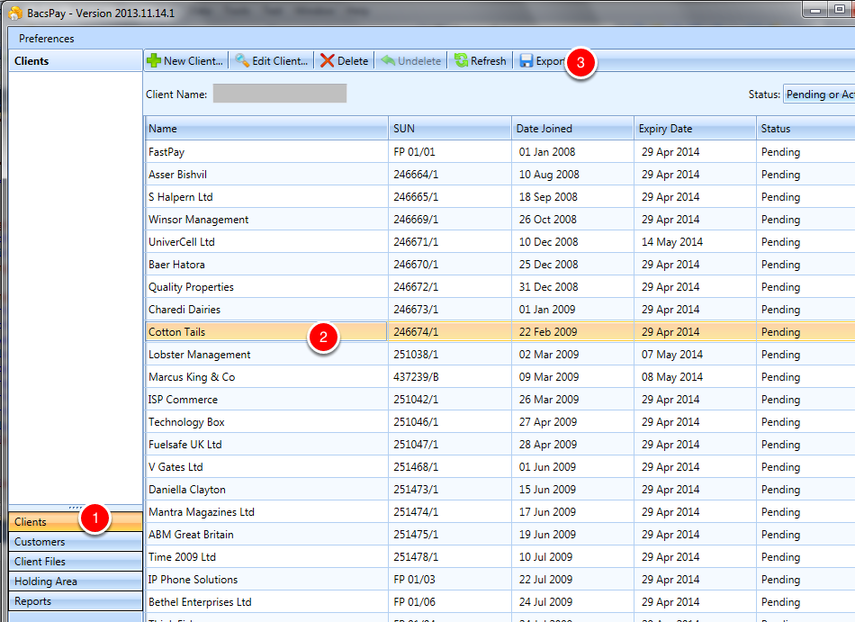
Task: Click SUN value FP 01/03
Action: click(414, 579)
